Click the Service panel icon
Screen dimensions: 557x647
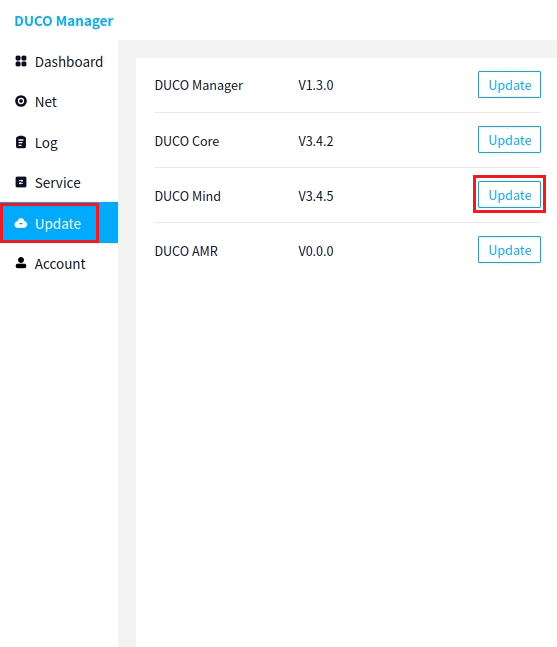(x=21, y=182)
